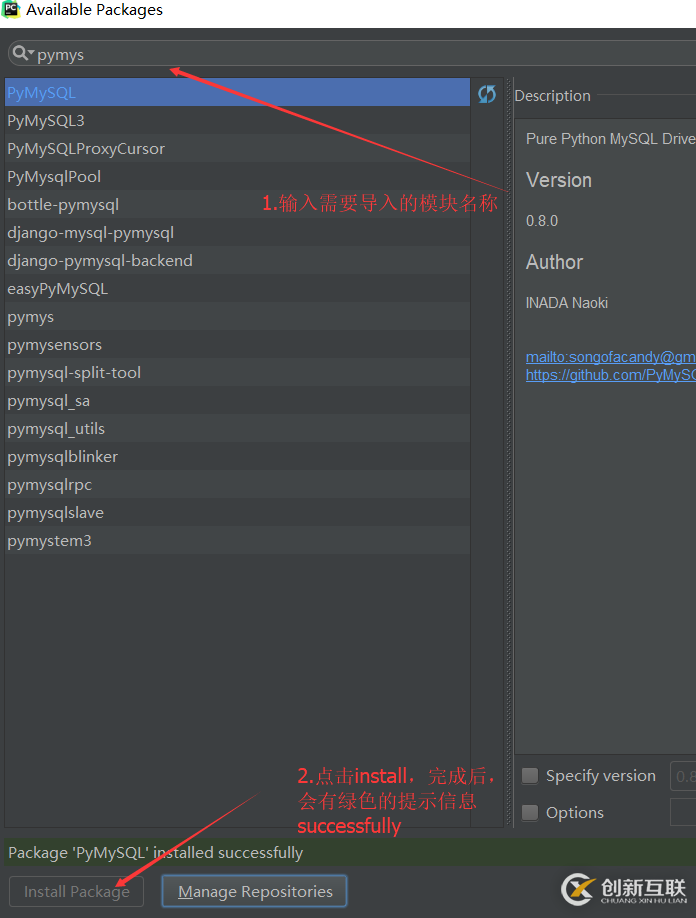
Task: Click the author name INADA Naoki
Action: pos(567,303)
